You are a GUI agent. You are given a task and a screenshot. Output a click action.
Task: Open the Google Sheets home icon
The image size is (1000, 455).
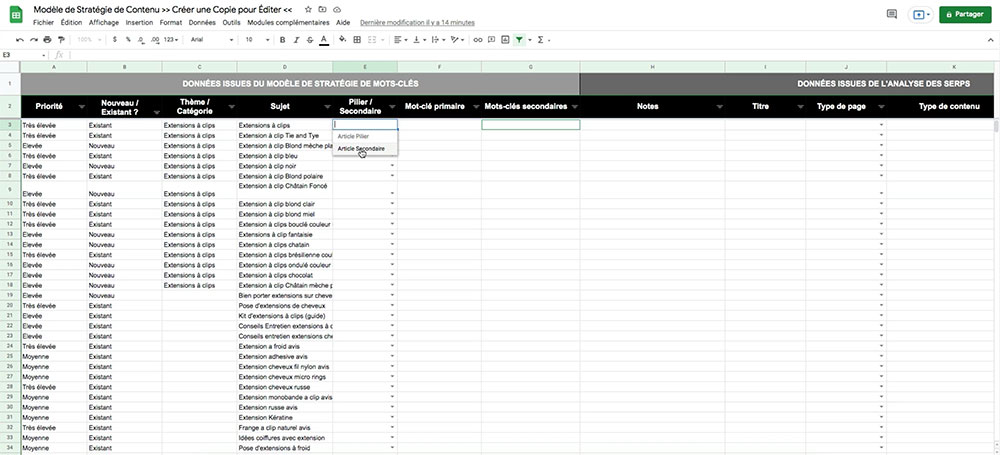coord(16,15)
